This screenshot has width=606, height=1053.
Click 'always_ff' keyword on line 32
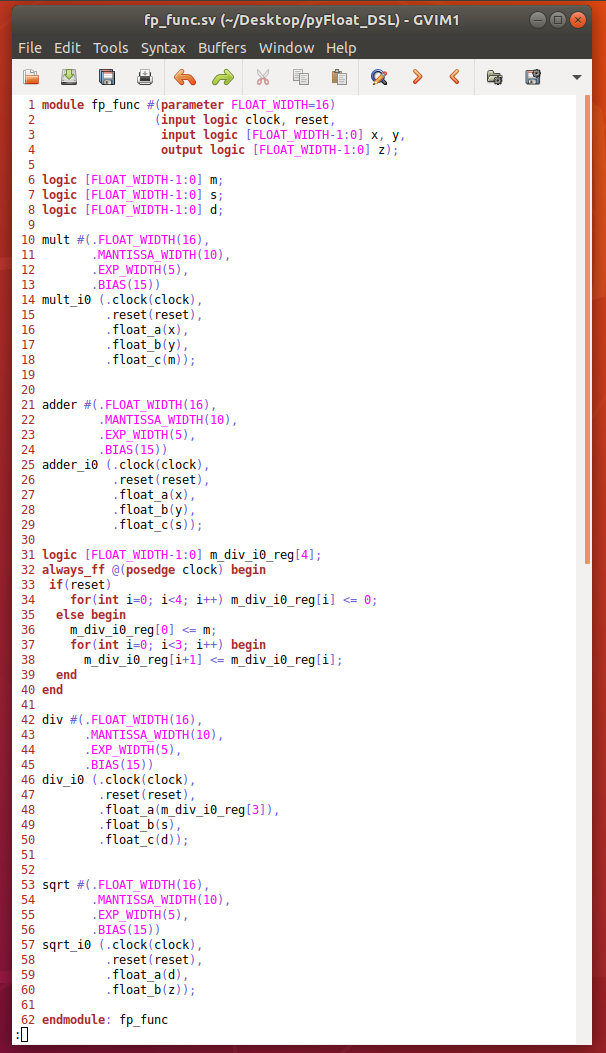73,569
